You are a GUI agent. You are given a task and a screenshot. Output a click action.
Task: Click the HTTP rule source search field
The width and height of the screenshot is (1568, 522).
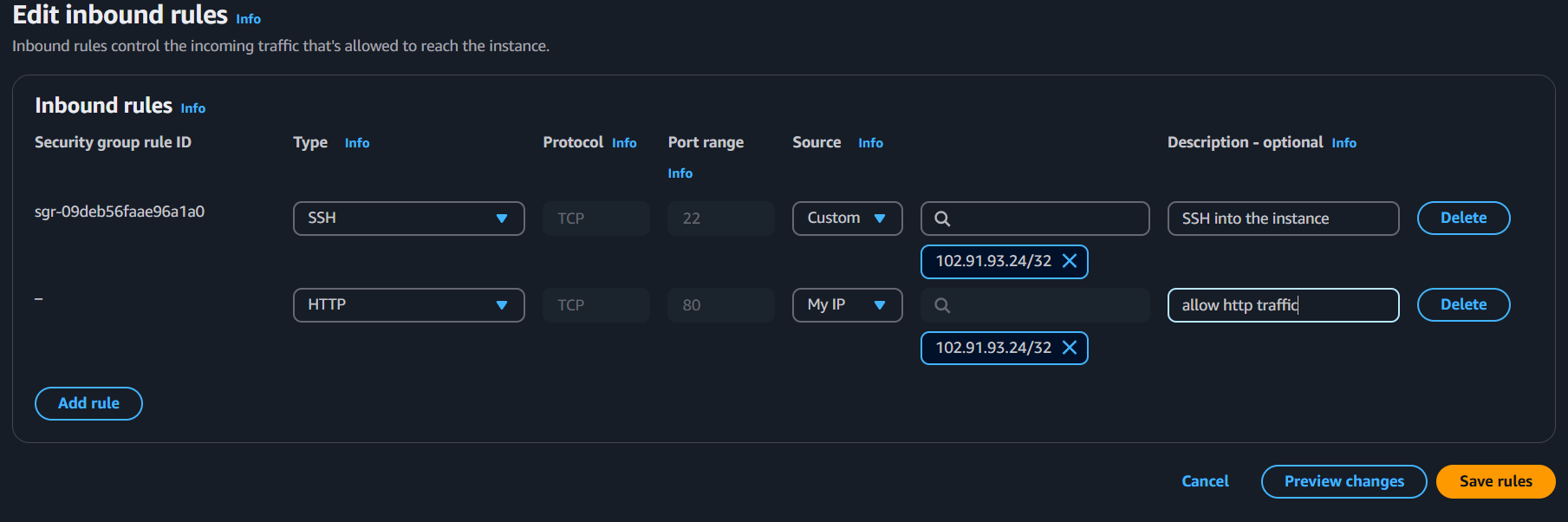(x=1035, y=305)
